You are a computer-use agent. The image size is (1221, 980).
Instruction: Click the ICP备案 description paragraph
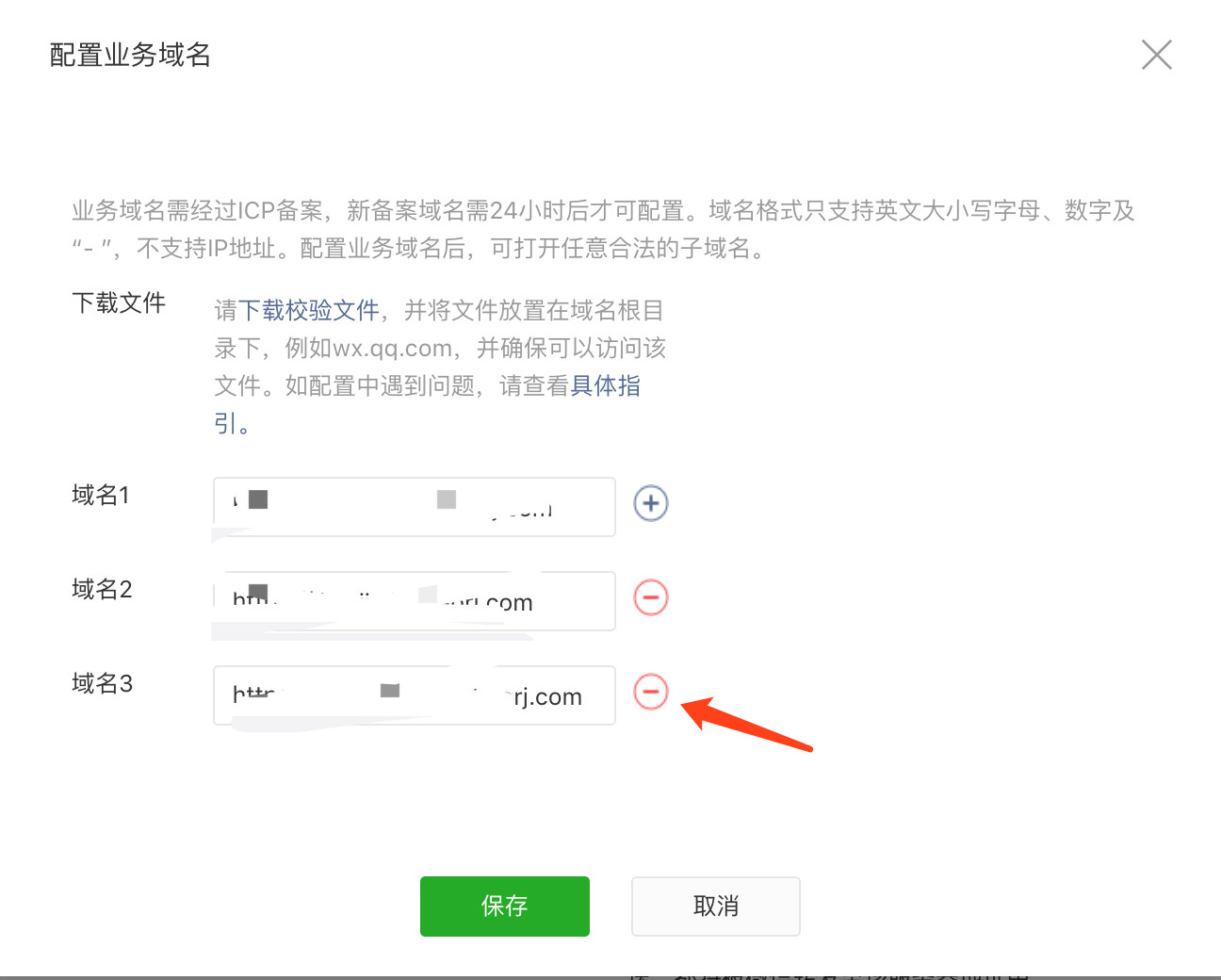pos(603,229)
